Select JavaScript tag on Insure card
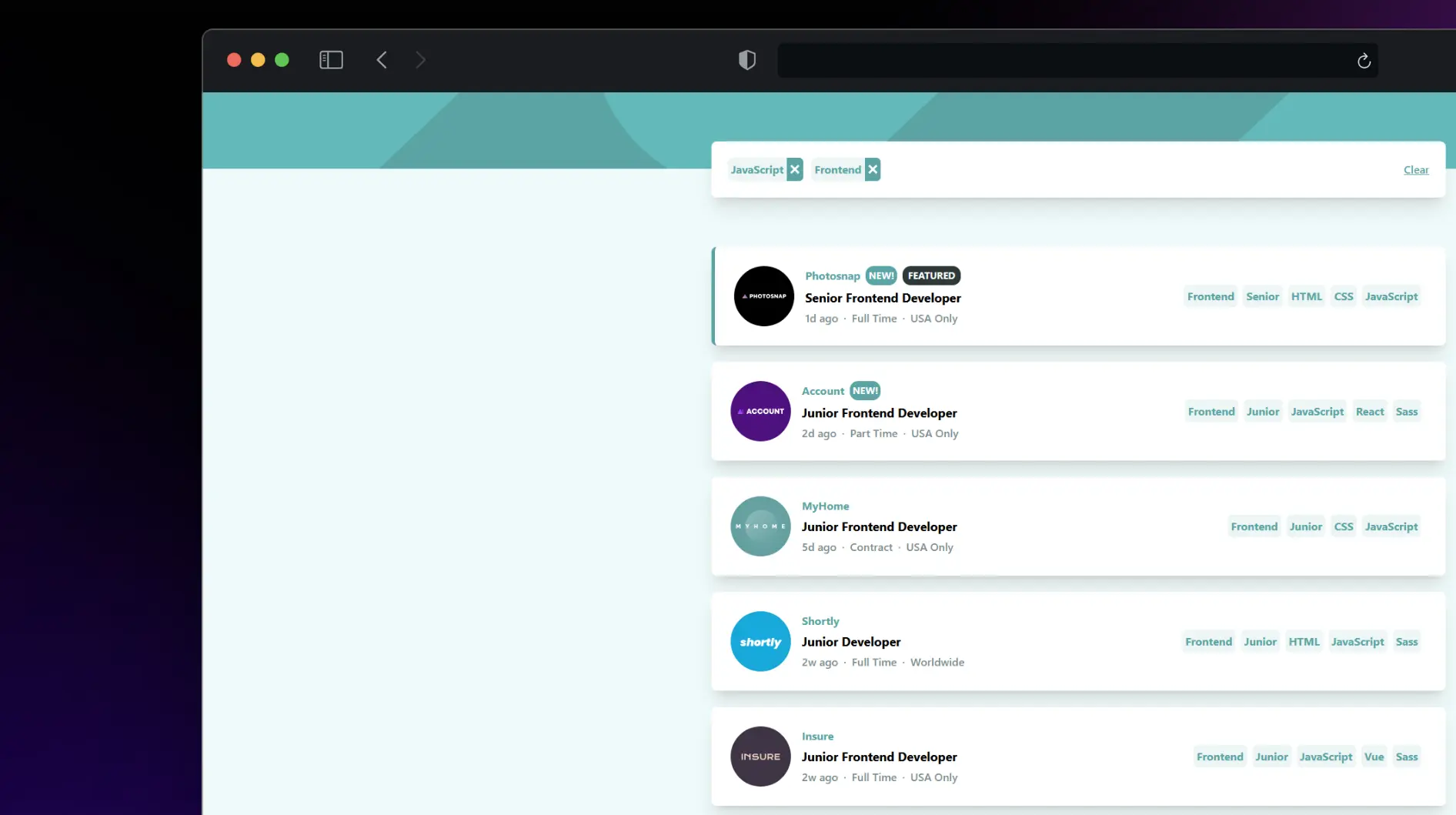Image resolution: width=1456 pixels, height=815 pixels. coord(1325,757)
